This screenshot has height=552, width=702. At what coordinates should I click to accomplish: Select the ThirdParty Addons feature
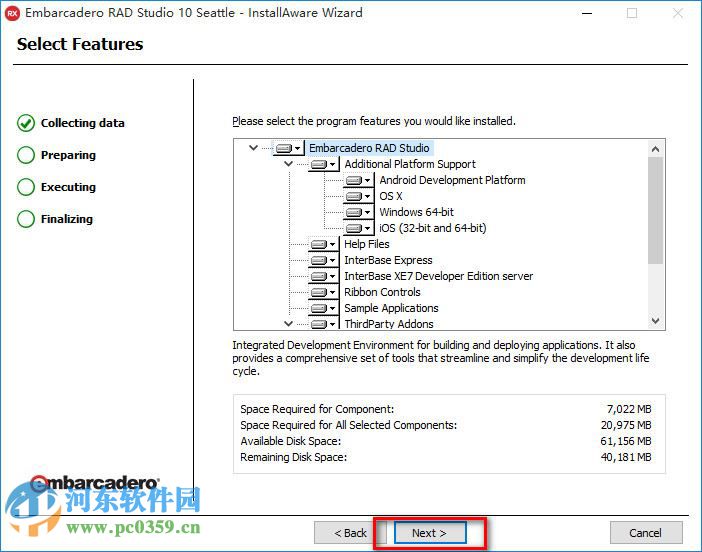point(389,324)
